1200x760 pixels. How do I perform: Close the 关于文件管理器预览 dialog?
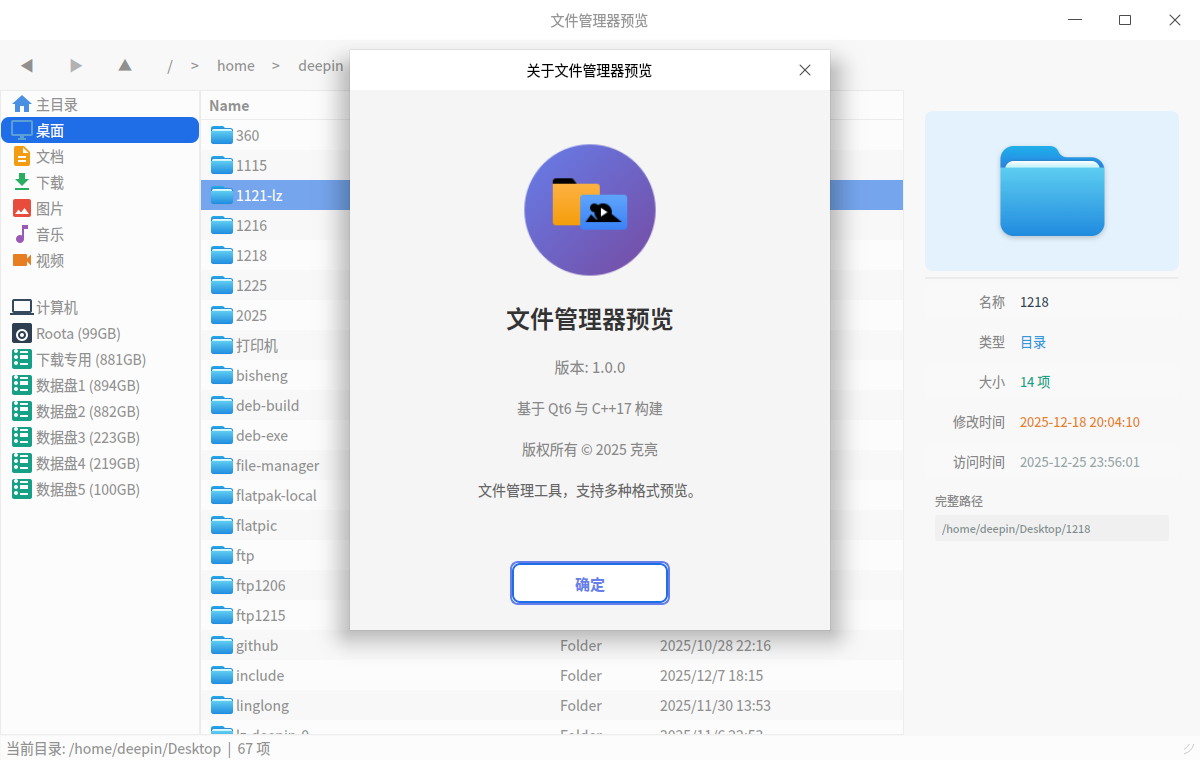pyautogui.click(x=805, y=70)
